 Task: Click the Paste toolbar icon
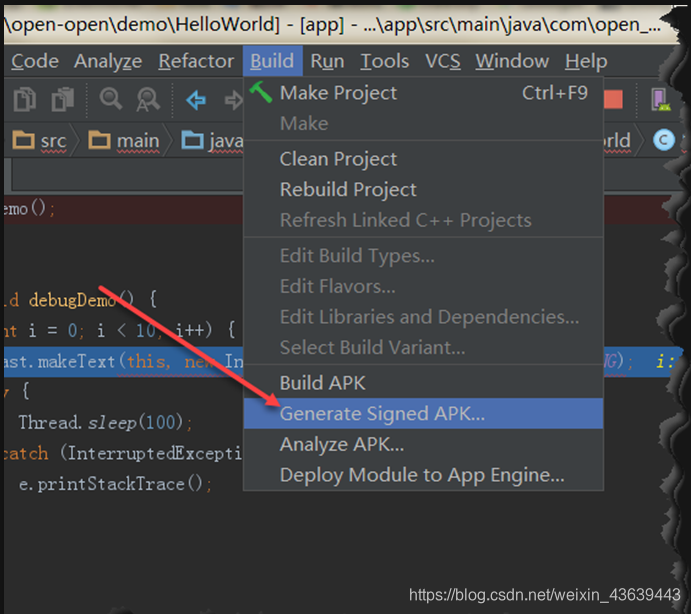[63, 99]
